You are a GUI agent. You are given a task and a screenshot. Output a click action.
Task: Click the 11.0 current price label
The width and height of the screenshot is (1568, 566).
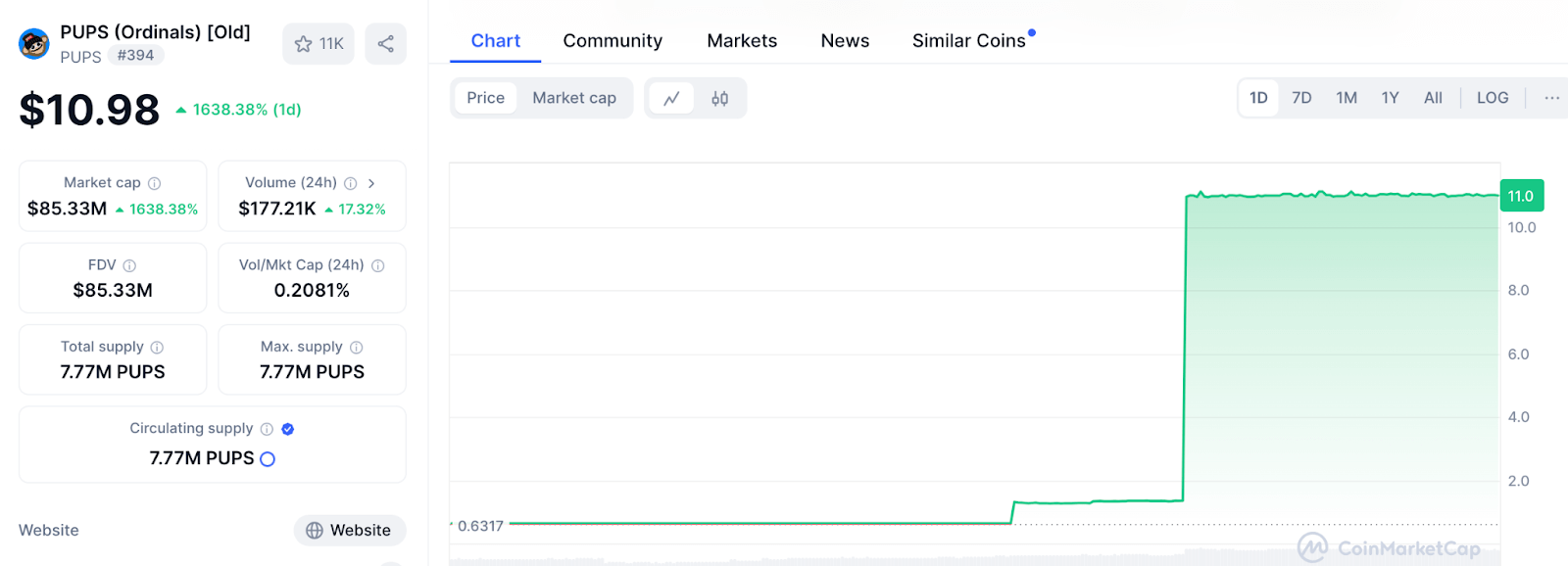(x=1522, y=196)
